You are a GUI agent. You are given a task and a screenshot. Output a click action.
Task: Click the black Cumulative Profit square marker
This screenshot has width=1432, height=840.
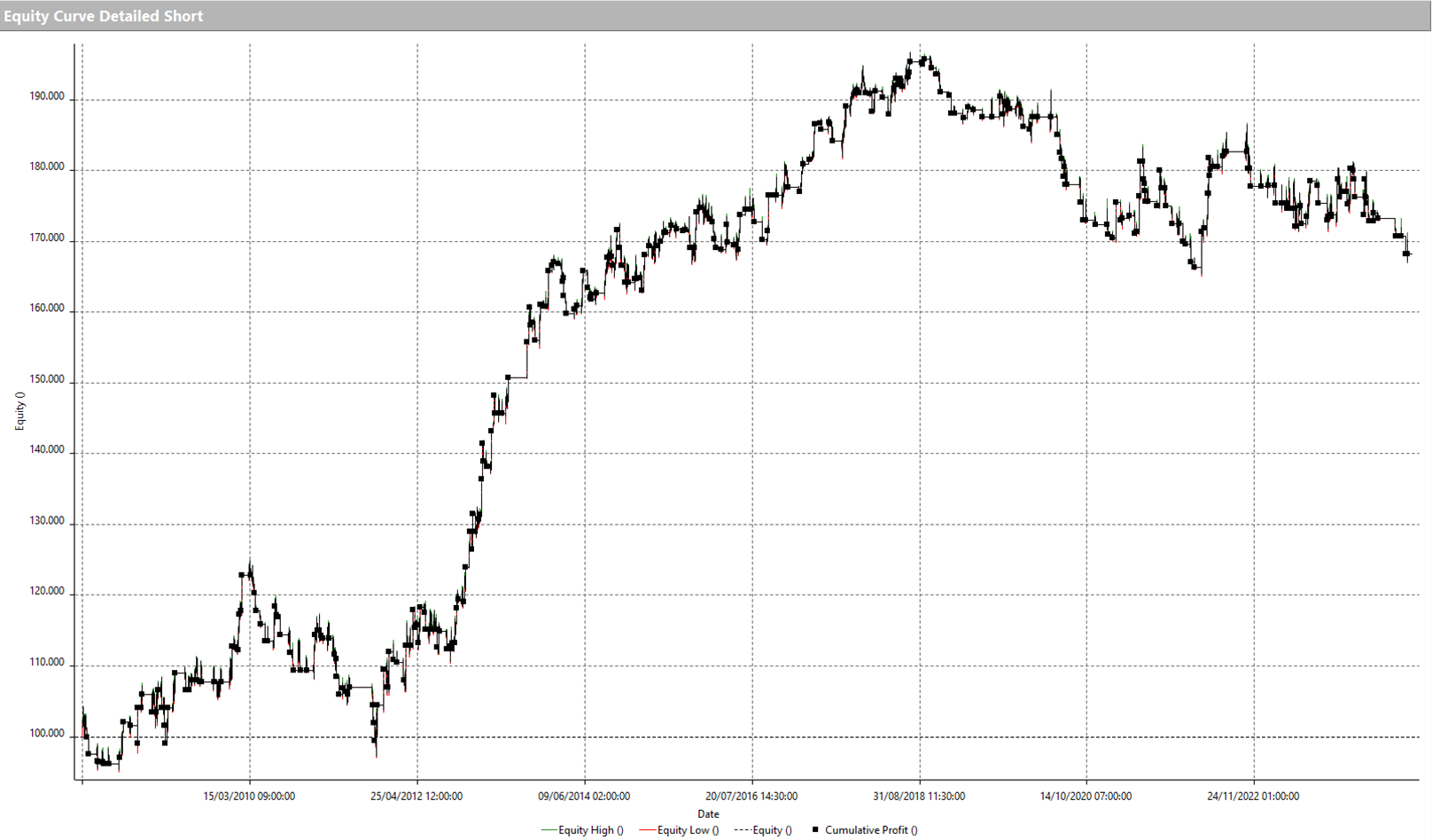pyautogui.click(x=815, y=830)
